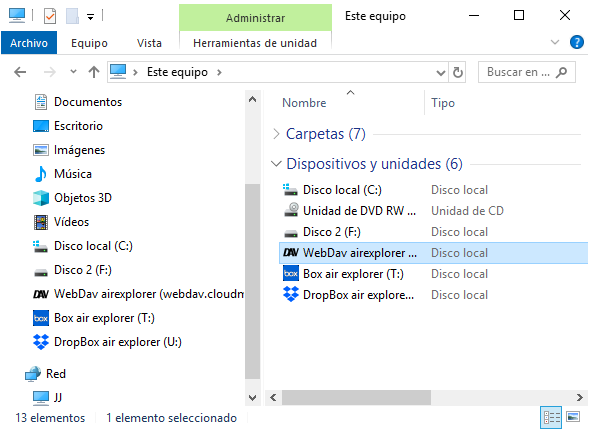
Task: Select the Box air explorer (T:) drive icon
Action: 291,273
